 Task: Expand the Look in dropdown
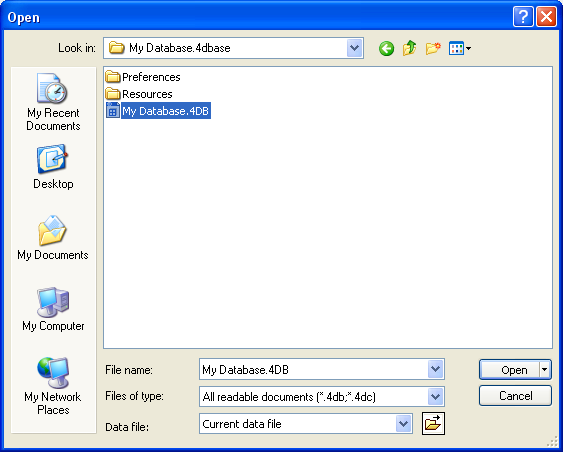pos(355,48)
